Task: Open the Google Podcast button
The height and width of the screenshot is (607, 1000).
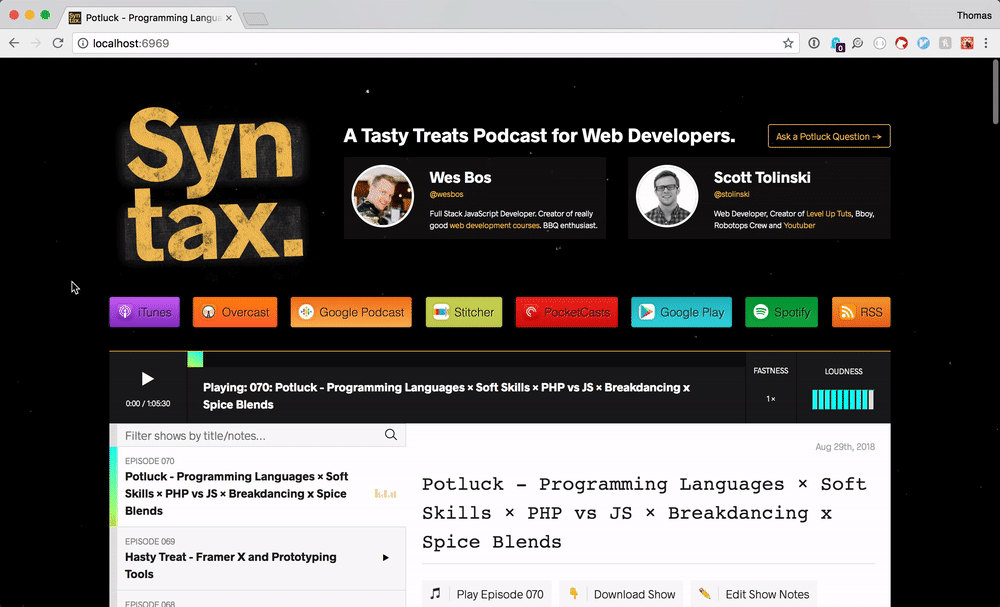Action: coord(351,312)
